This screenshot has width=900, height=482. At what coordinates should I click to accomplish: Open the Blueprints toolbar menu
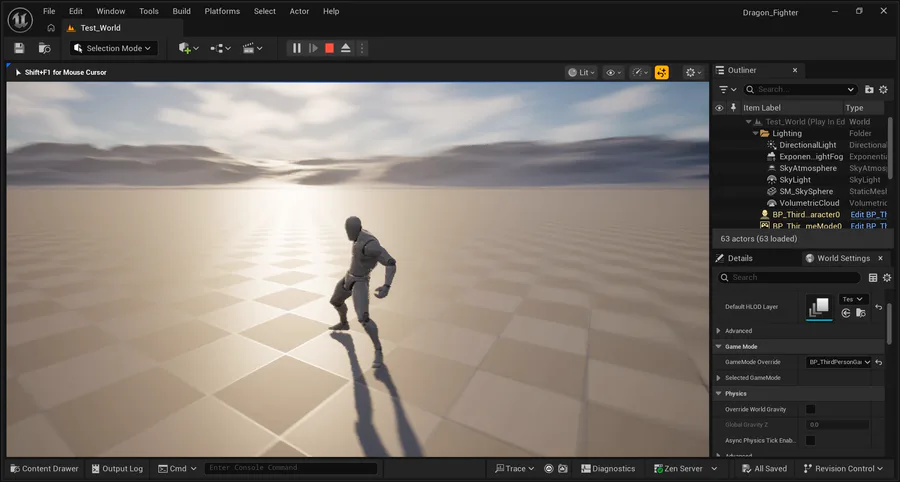(220, 48)
